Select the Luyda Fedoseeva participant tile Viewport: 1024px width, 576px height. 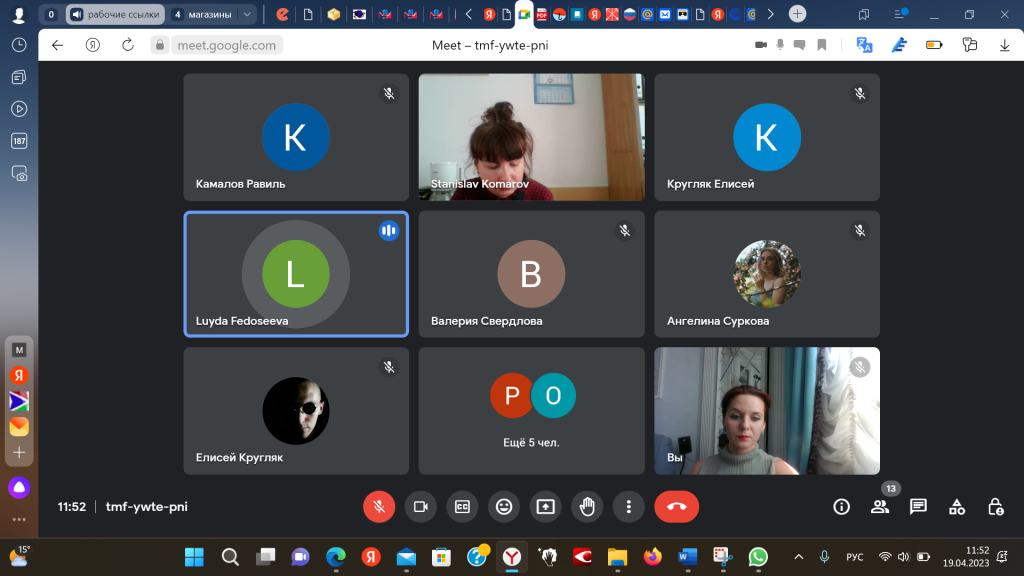pyautogui.click(x=296, y=274)
